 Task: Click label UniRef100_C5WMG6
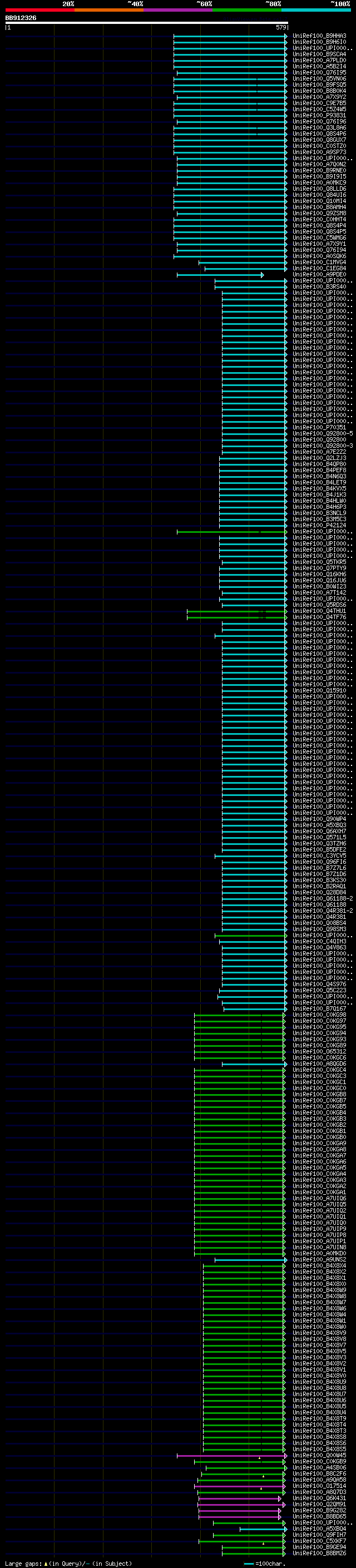pyautogui.click(x=319, y=238)
